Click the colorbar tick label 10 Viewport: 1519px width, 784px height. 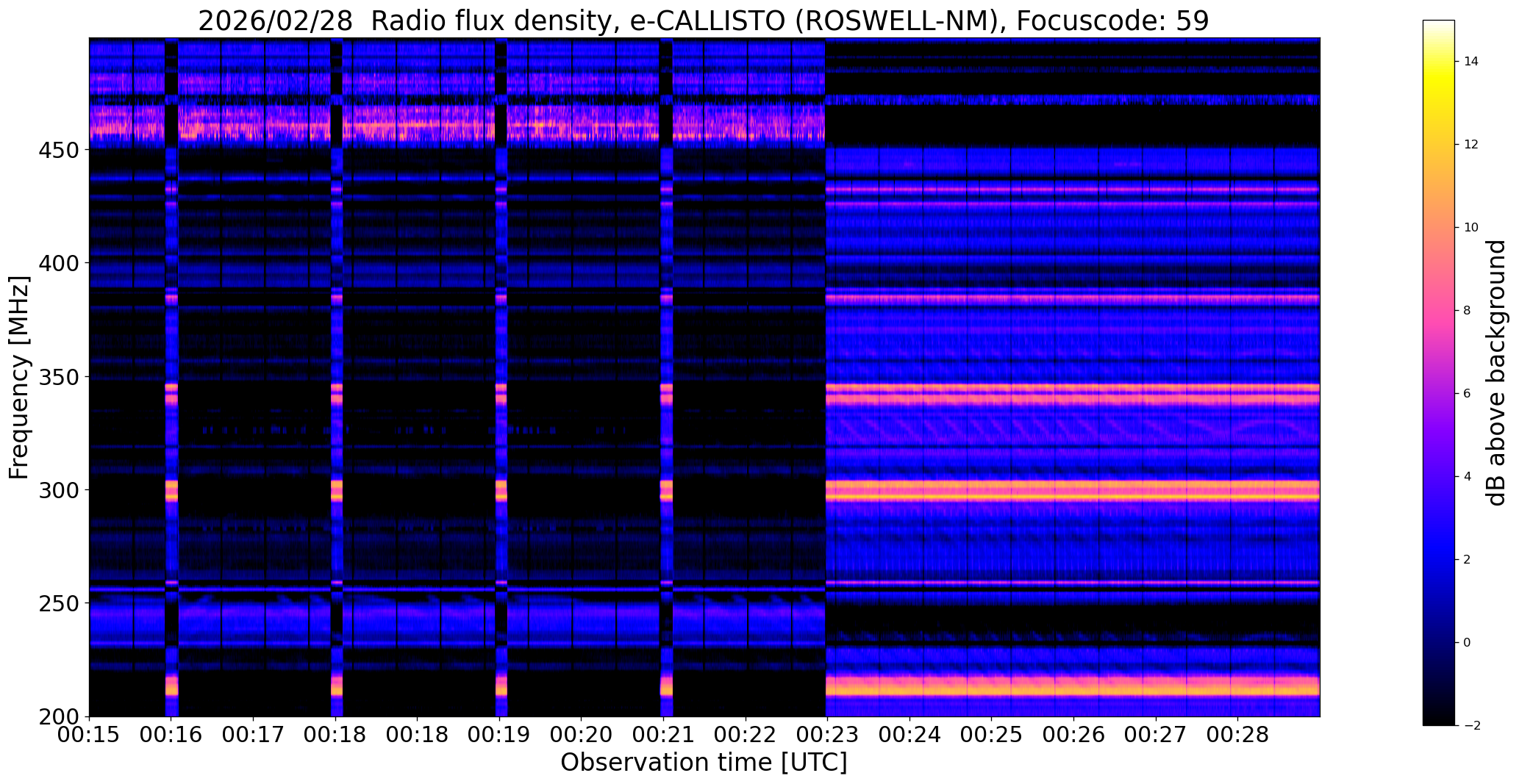pyautogui.click(x=1471, y=228)
